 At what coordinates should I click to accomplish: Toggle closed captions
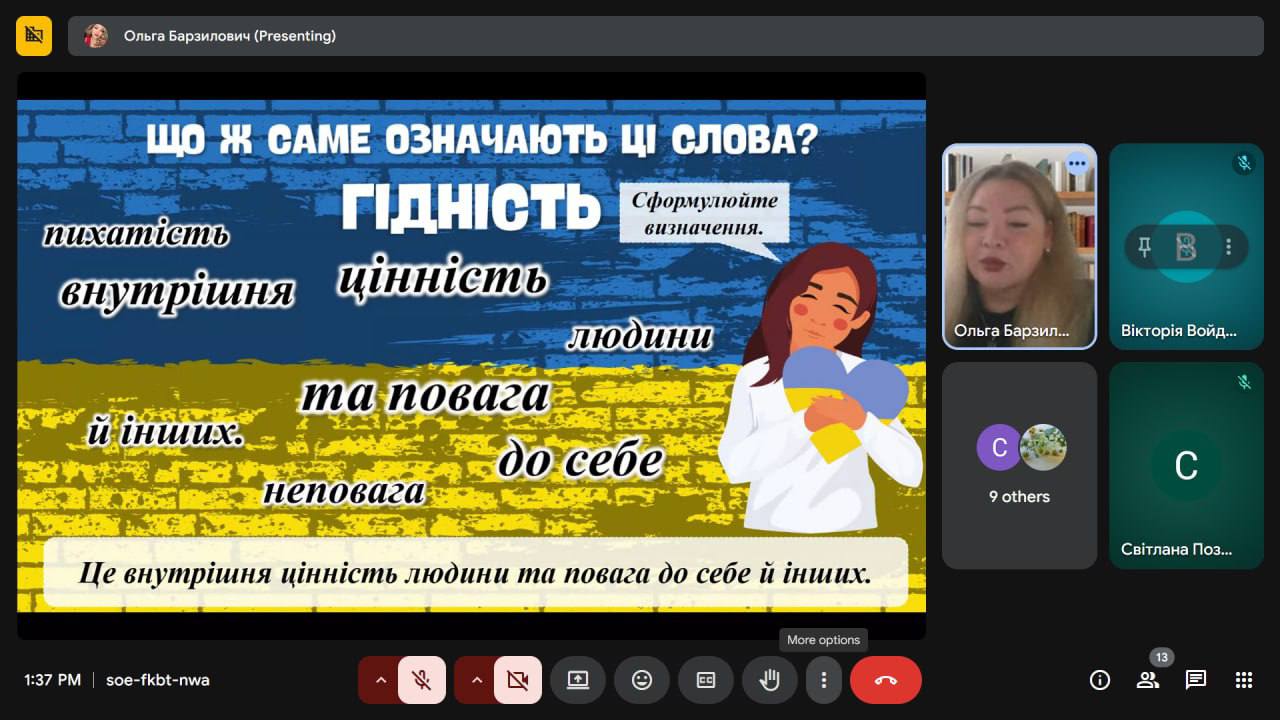pyautogui.click(x=705, y=680)
